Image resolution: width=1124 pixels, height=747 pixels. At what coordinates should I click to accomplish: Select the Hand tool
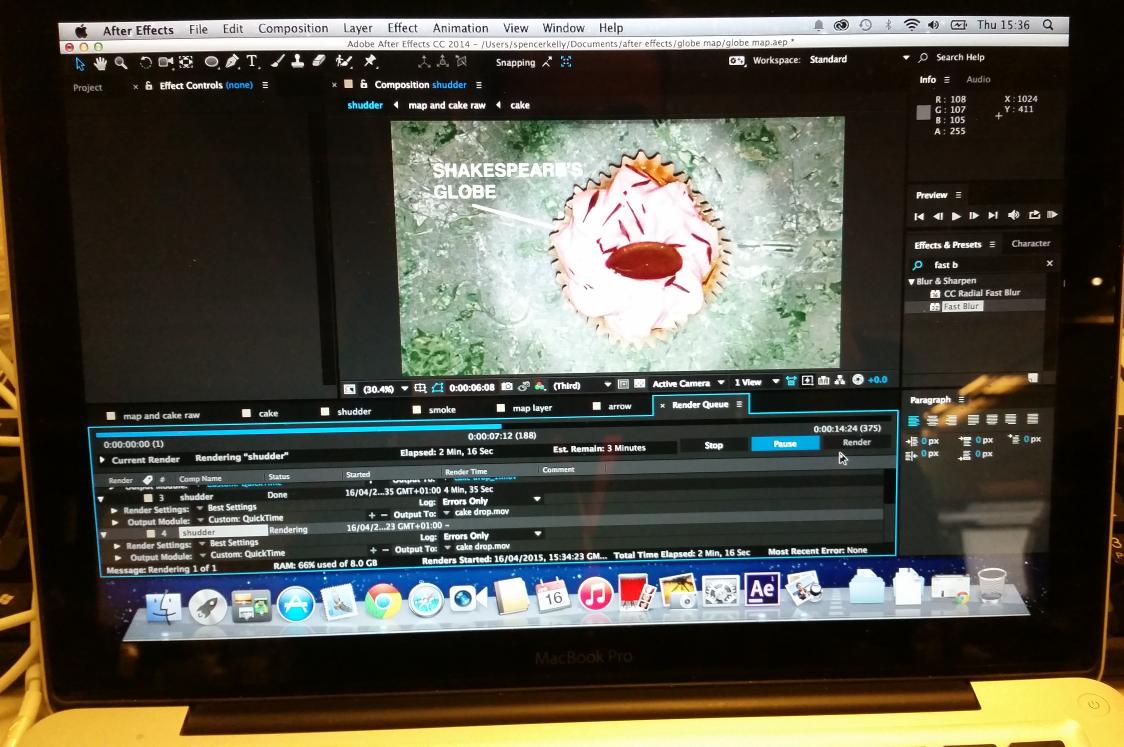pyautogui.click(x=100, y=63)
